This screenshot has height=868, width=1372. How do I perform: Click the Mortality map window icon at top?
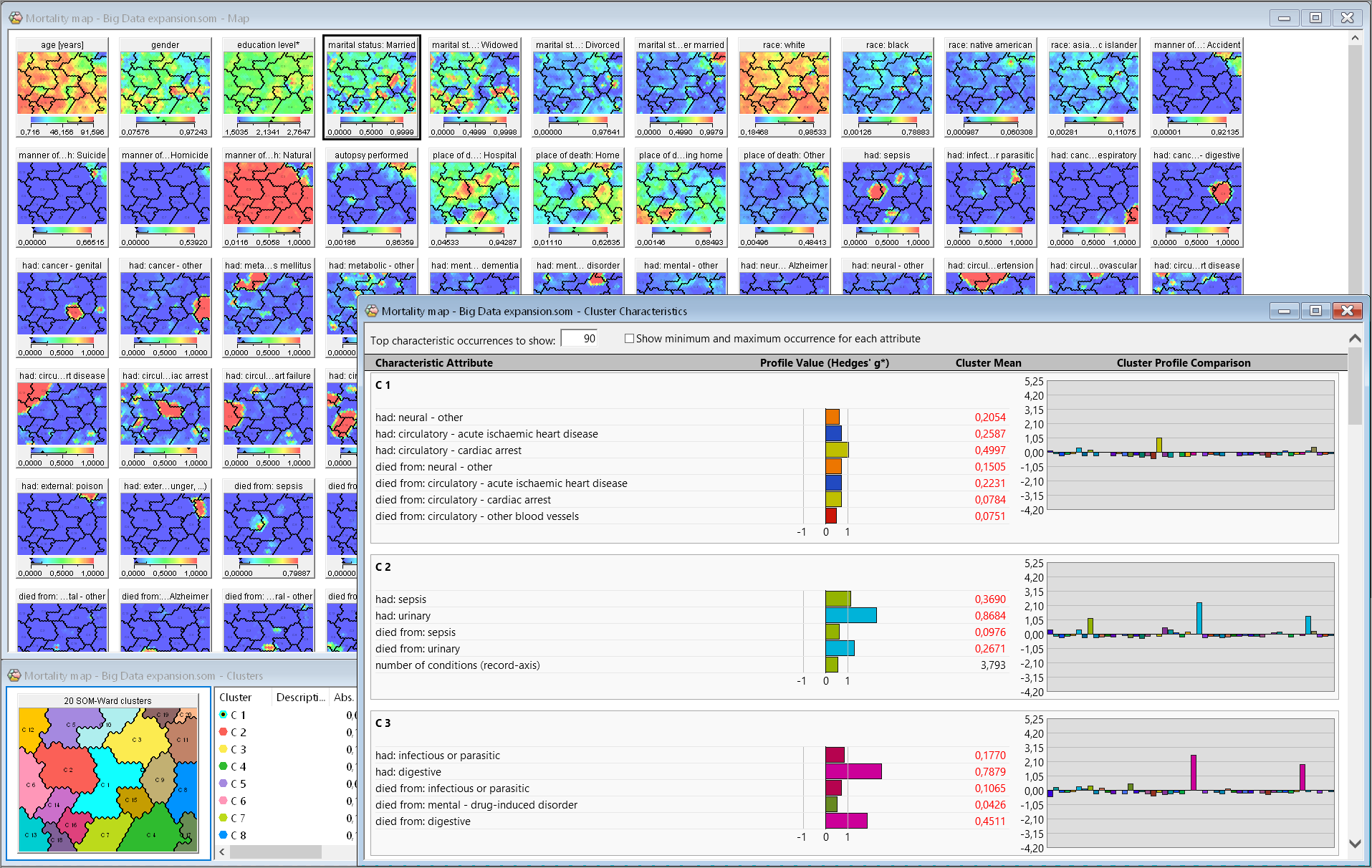click(x=15, y=18)
